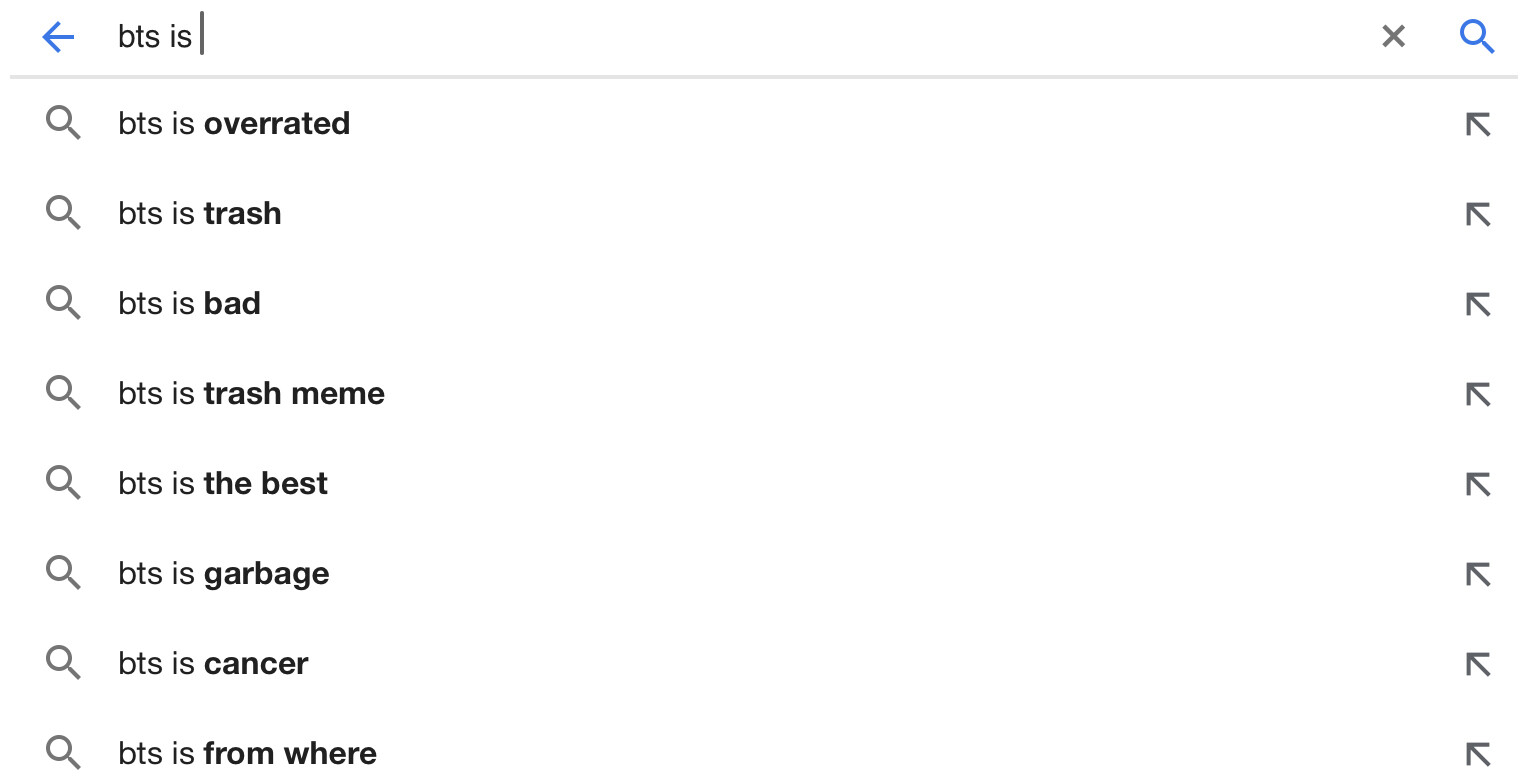Click the magnifier icon beside "bts is from where"
Image resolution: width=1536 pixels, height=779 pixels.
(63, 753)
